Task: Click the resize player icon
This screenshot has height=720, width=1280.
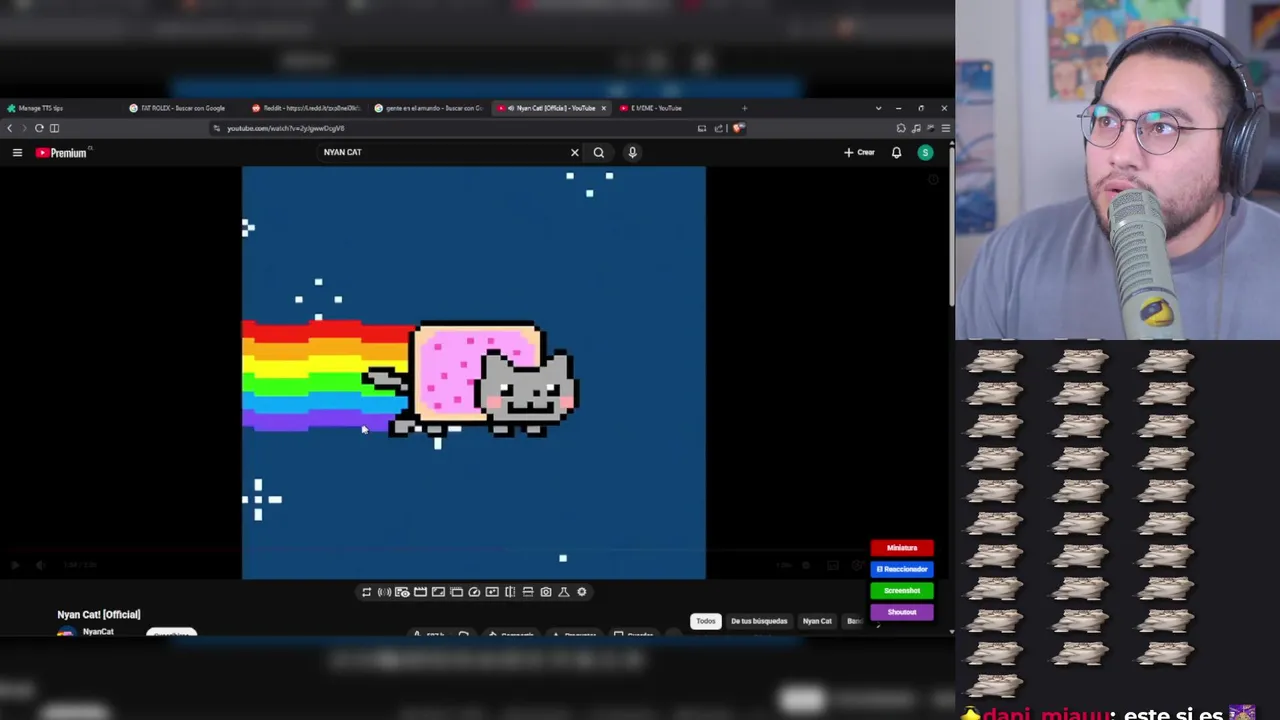Action: pyautogui.click(x=438, y=592)
